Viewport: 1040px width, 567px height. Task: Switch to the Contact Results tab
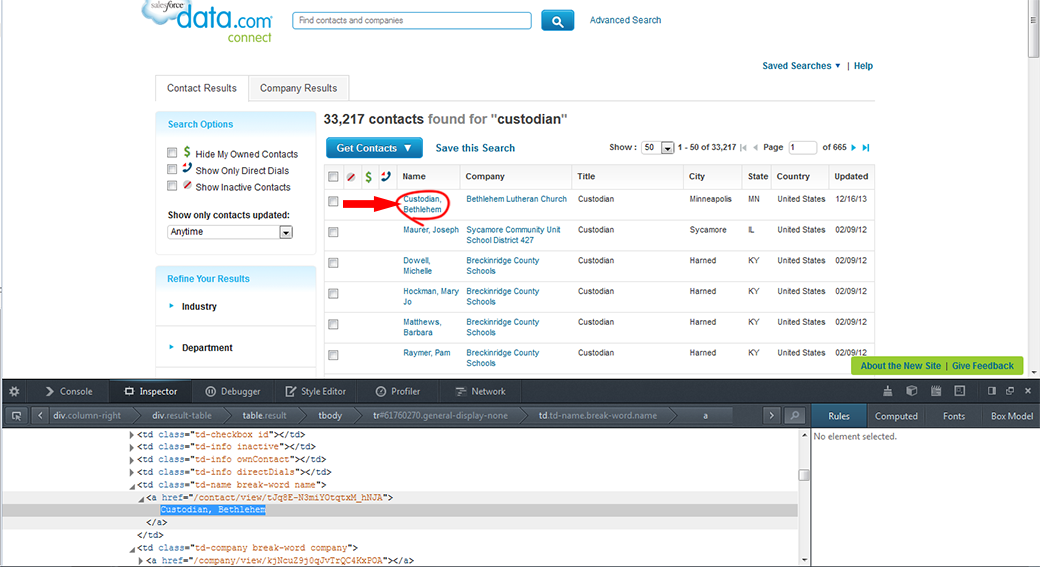(x=202, y=88)
